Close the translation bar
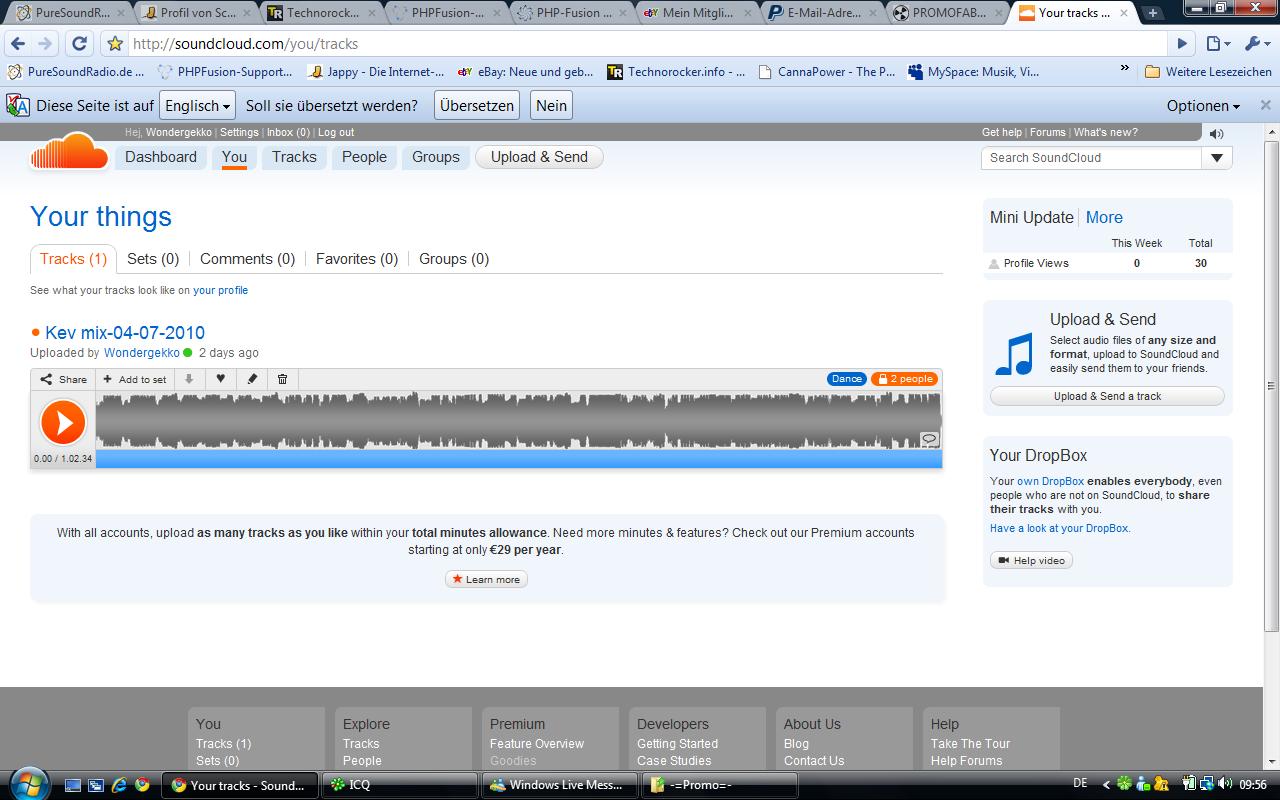Screen dimensions: 1280x800 [x=1265, y=104]
